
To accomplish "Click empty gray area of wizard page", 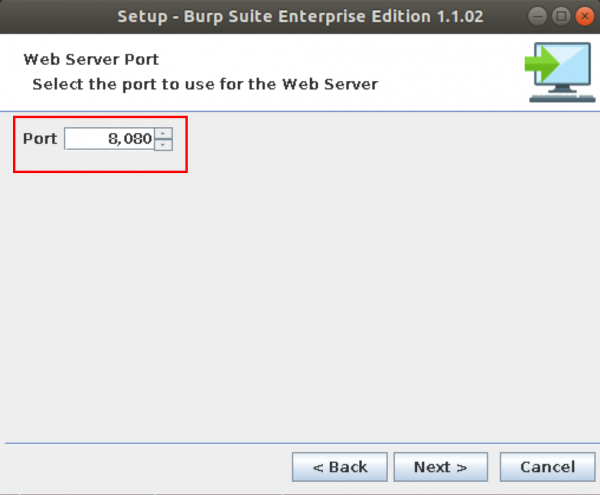I will coord(300,300).
